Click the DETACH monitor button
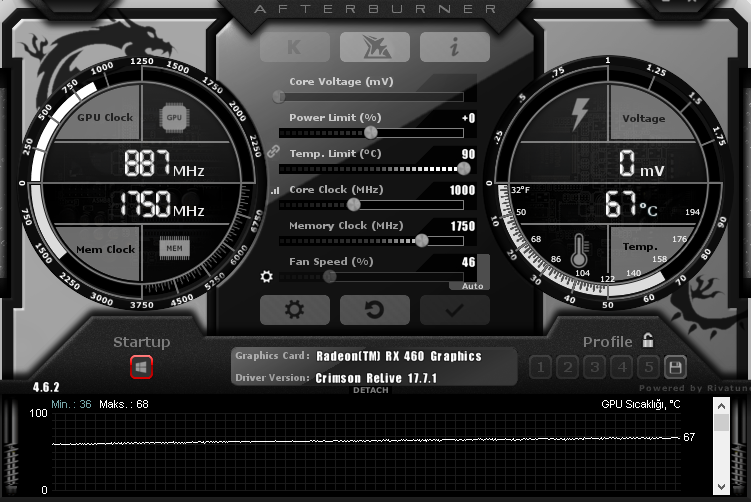The height and width of the screenshot is (502, 751). coord(371,390)
